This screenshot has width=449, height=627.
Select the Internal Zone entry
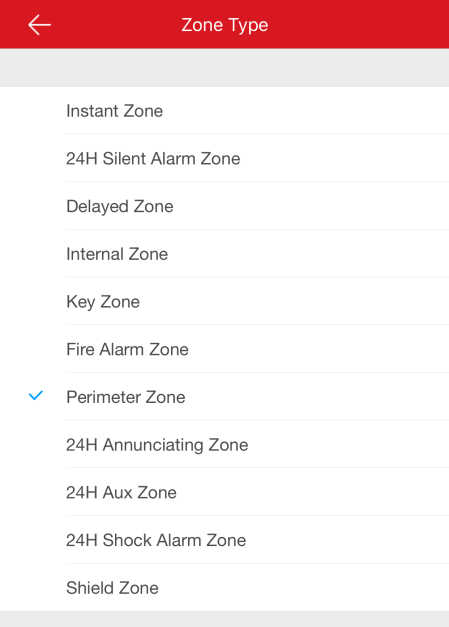tap(224, 254)
